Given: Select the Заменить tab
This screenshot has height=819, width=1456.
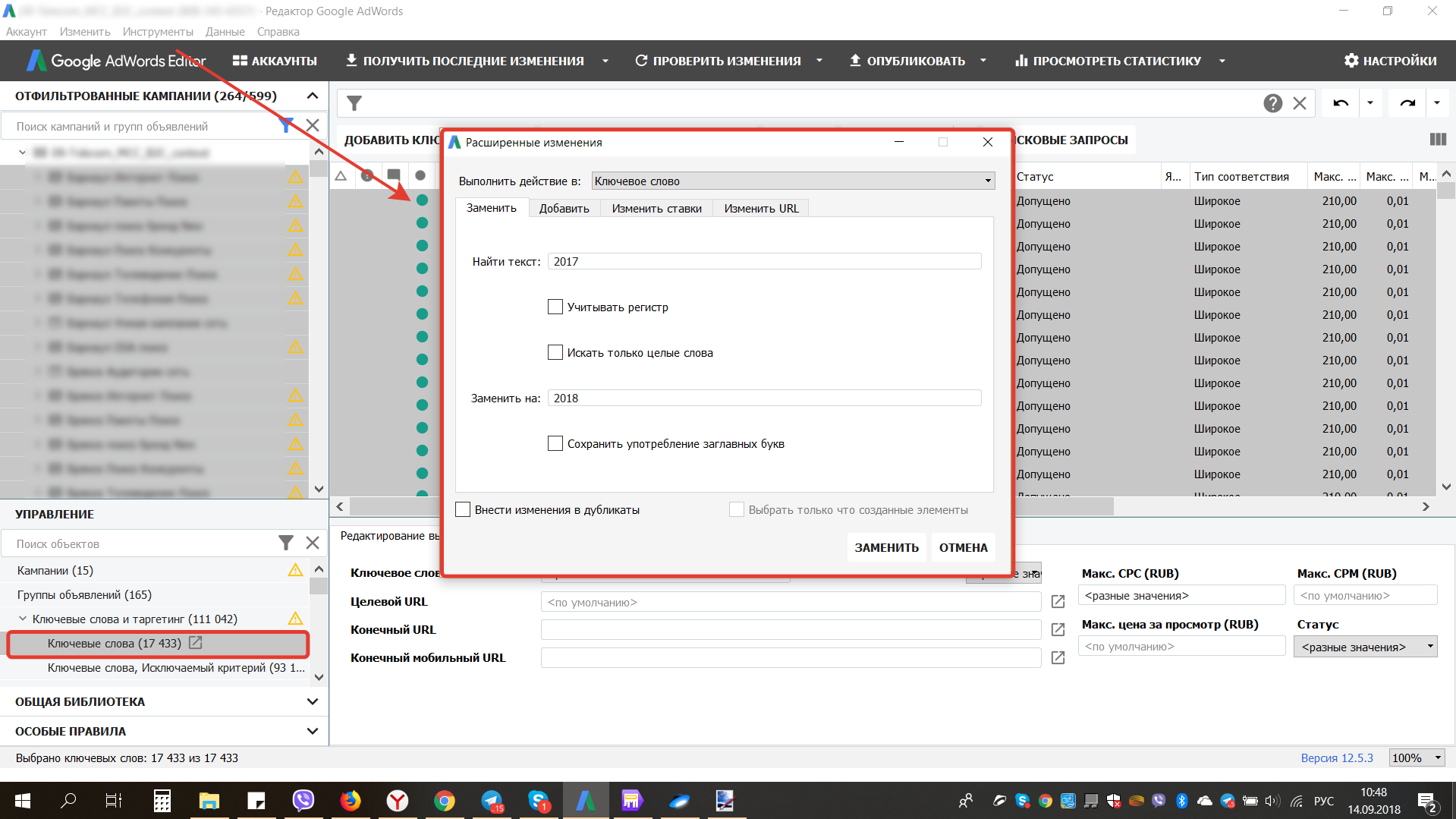Looking at the screenshot, I should pyautogui.click(x=492, y=208).
